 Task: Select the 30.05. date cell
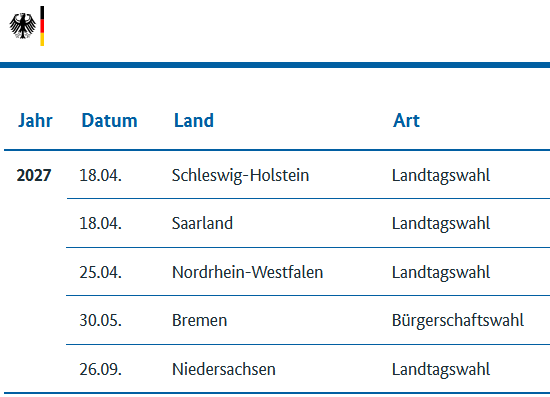[x=100, y=320]
